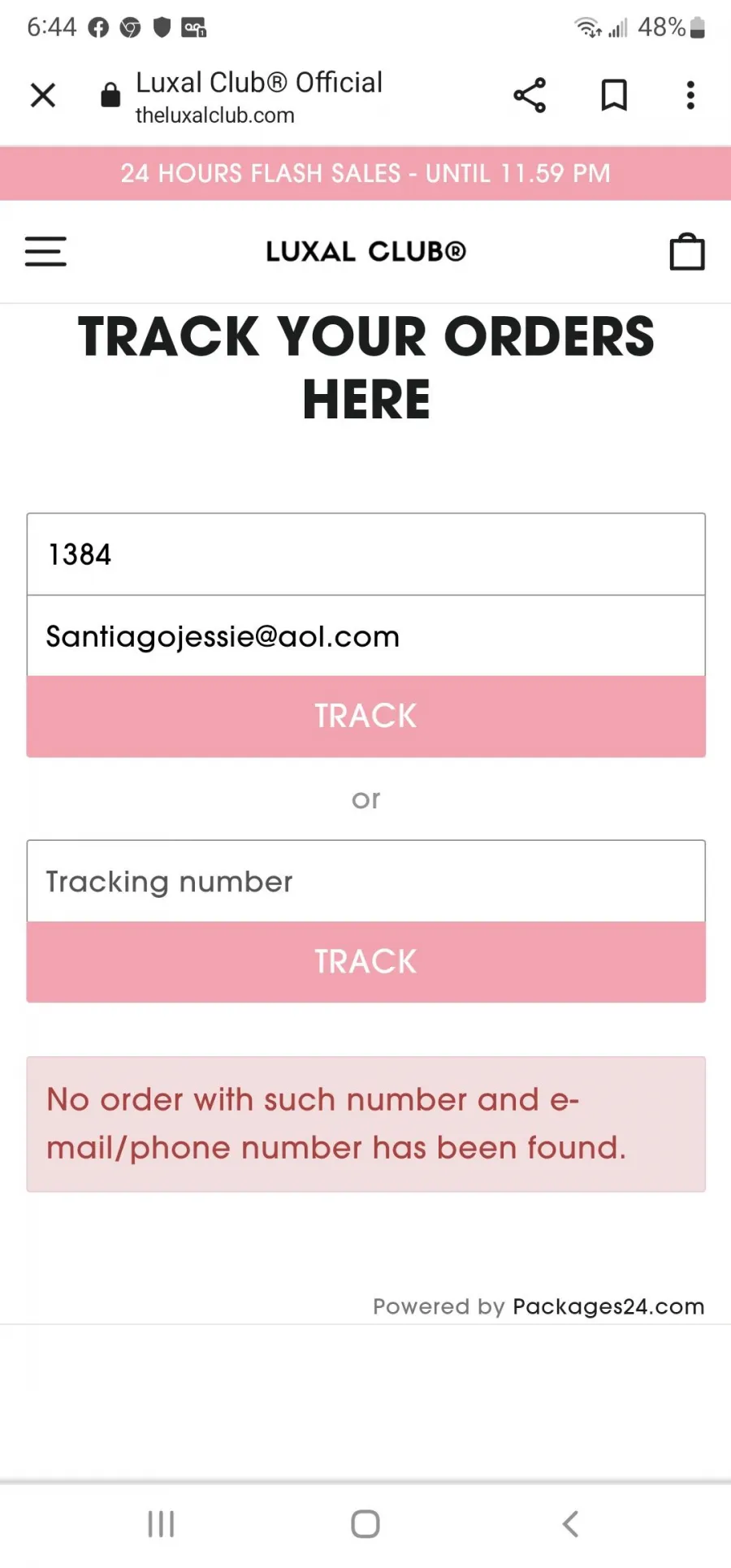Tap TRACK button below the email field
Screen dimensions: 731x1568
[365, 717]
